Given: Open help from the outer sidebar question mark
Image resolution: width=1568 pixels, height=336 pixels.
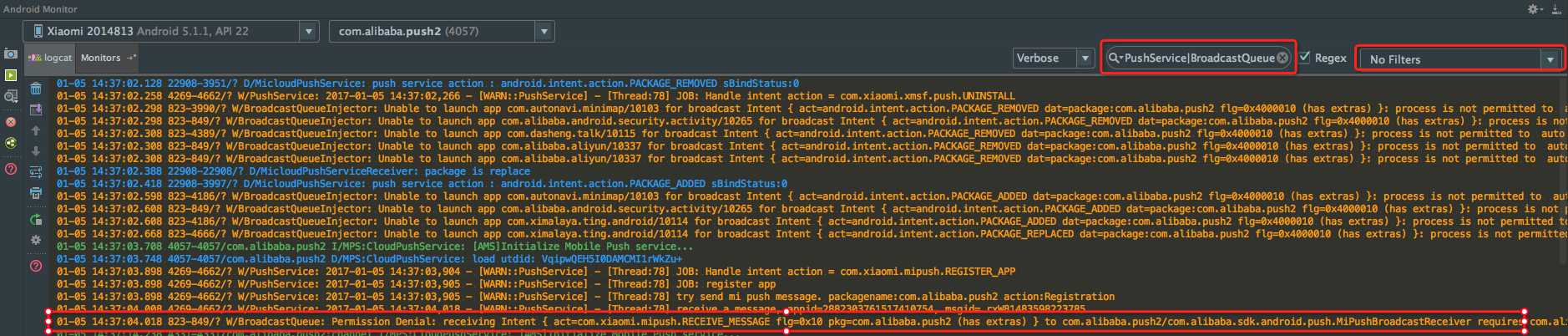Looking at the screenshot, I should click(x=11, y=169).
